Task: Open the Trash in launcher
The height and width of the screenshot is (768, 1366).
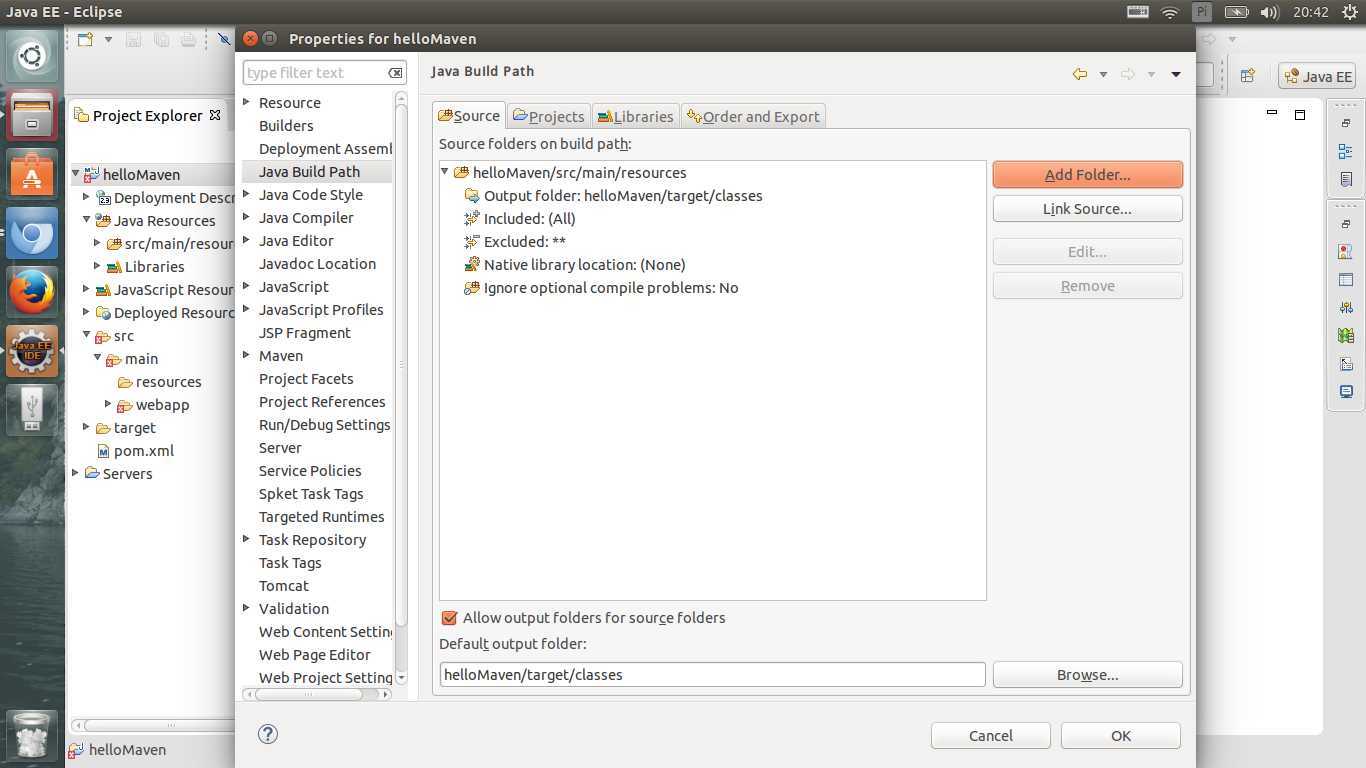Action: coord(31,736)
